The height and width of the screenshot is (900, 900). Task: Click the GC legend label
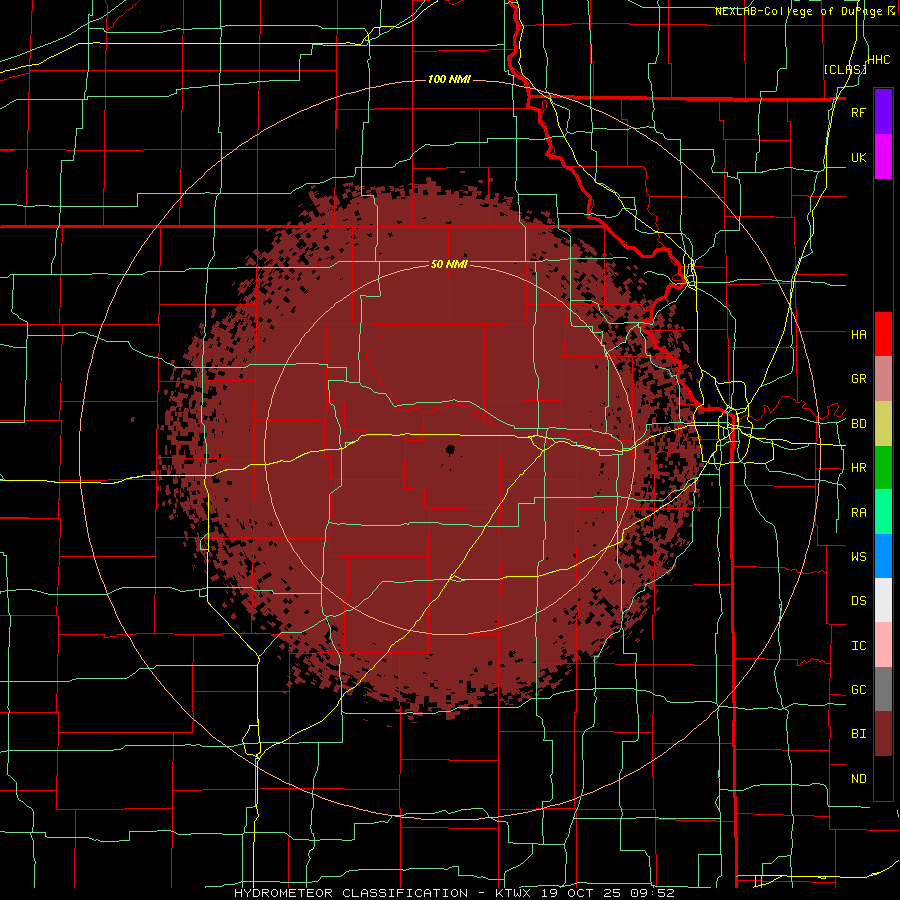point(858,689)
